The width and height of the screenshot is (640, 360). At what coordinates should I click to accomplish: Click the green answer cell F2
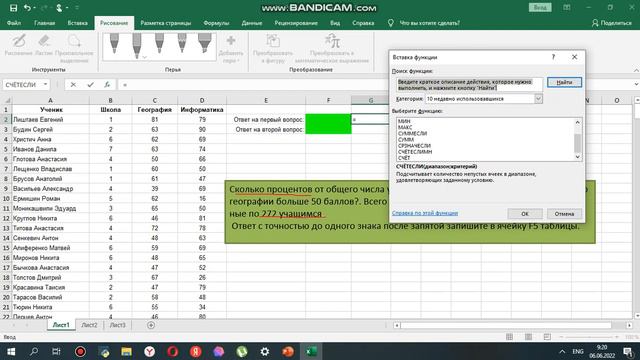[328, 119]
